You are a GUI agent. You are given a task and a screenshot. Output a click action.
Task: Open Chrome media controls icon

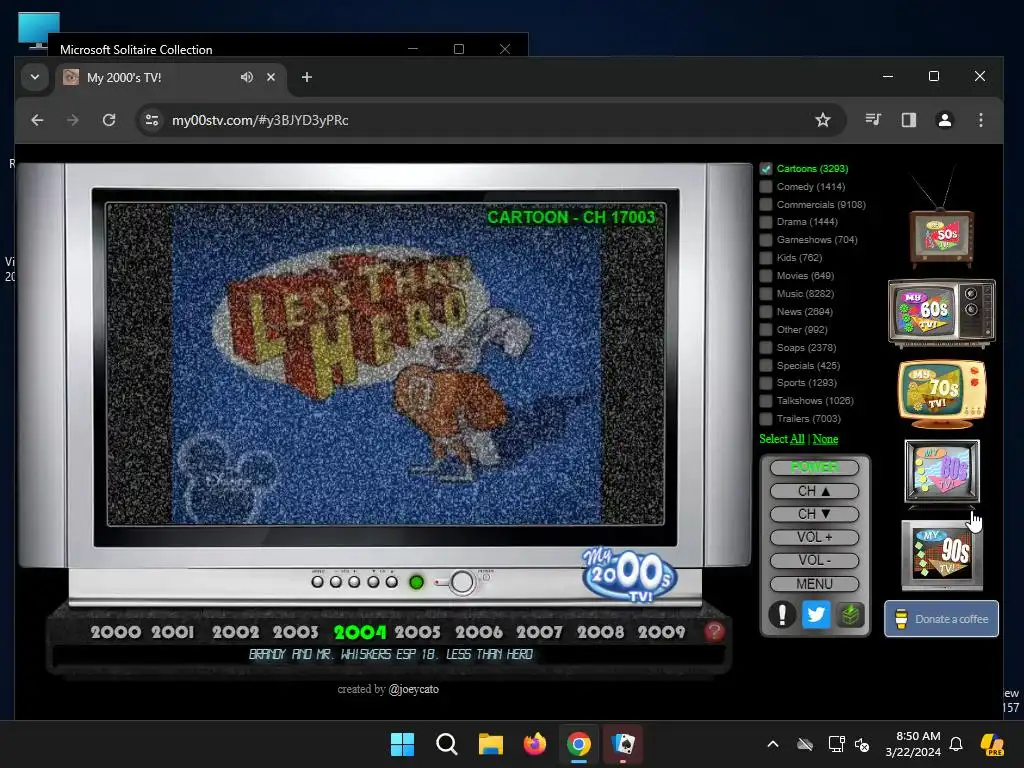(872, 120)
